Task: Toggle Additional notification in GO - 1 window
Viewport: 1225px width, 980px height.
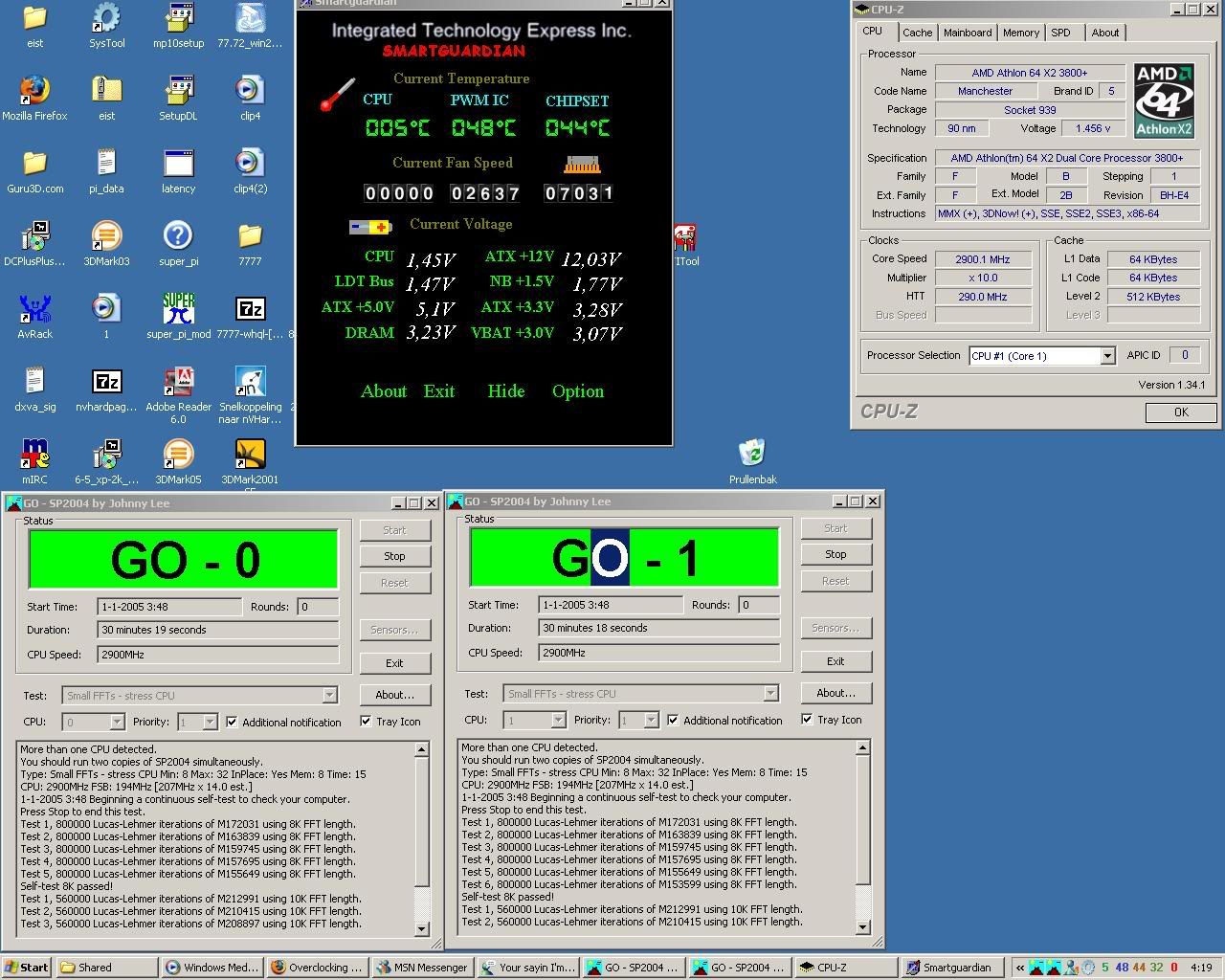Action: [x=673, y=720]
